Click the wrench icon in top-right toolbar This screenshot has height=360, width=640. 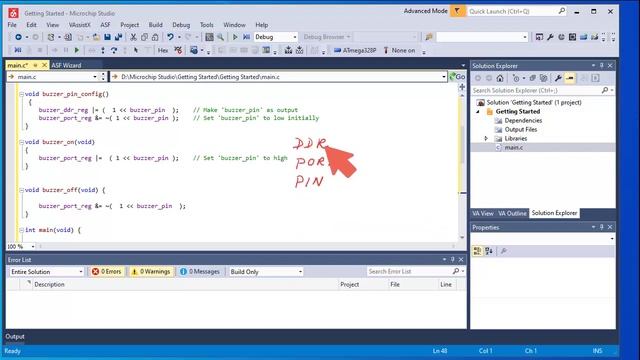point(550,37)
